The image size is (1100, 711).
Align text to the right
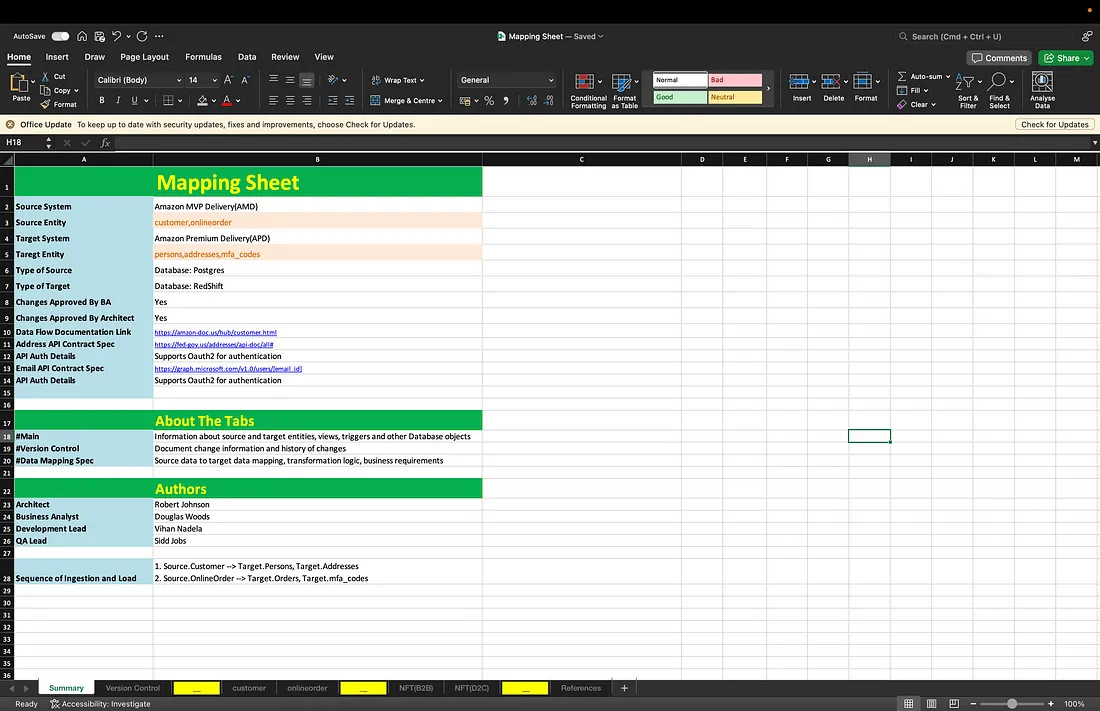point(307,101)
